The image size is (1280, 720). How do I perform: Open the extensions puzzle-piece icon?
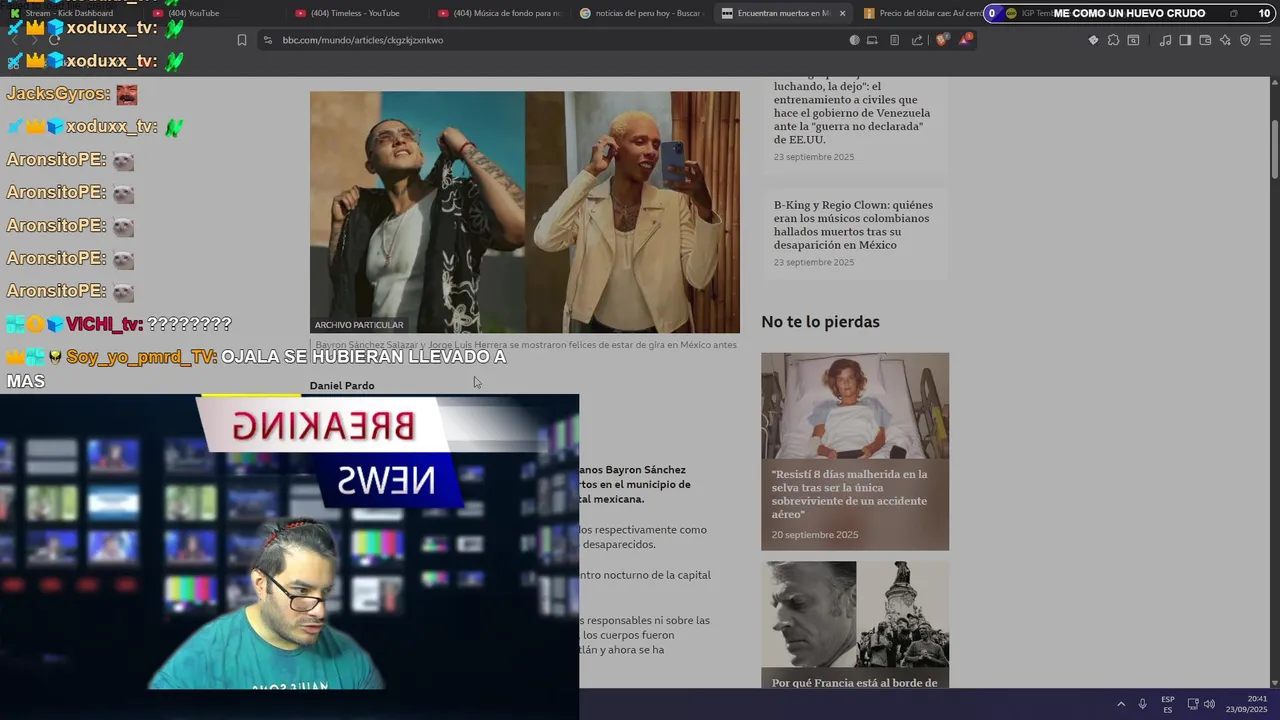click(1113, 40)
